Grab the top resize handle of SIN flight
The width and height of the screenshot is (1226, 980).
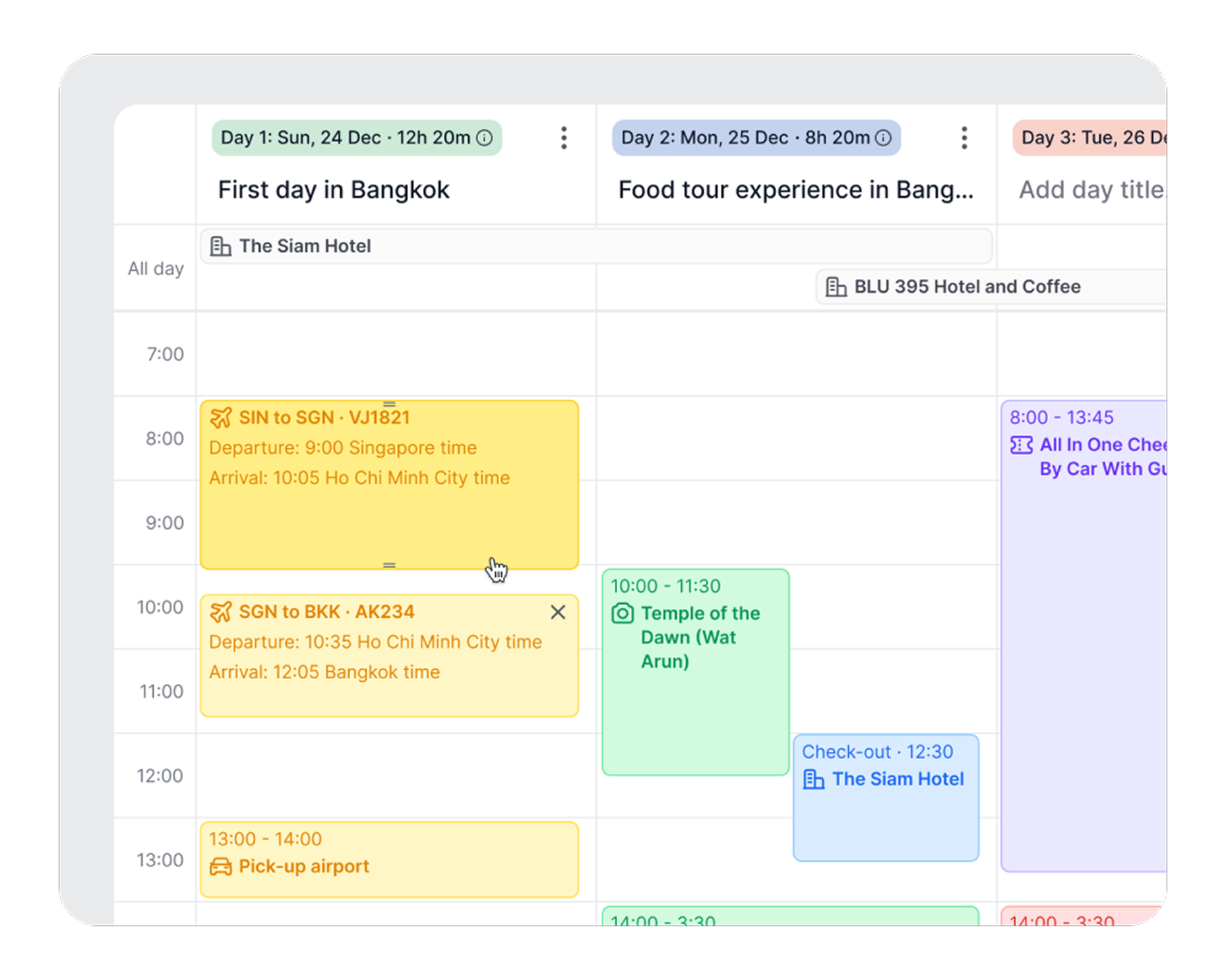[389, 404]
